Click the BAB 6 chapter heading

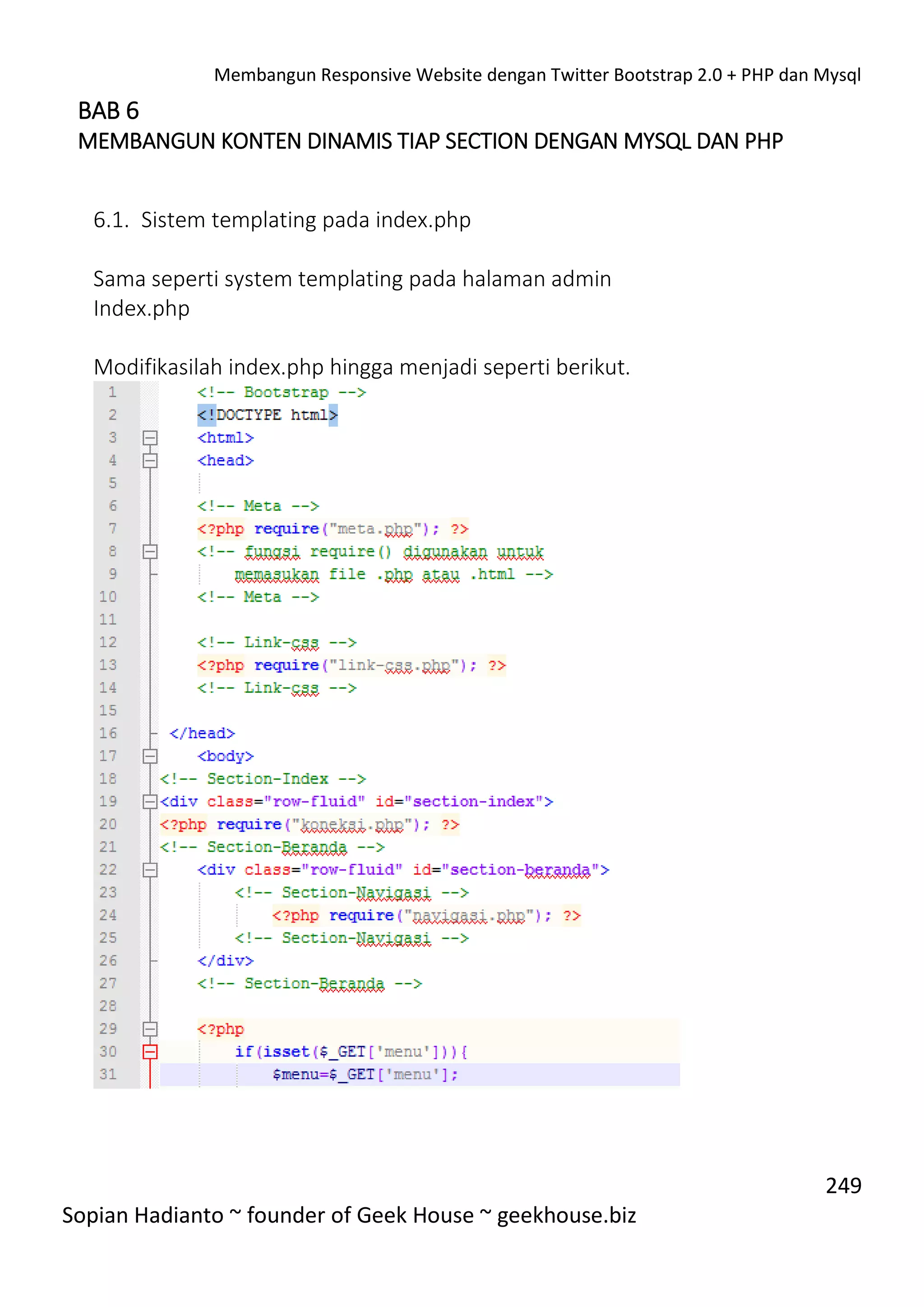[109, 111]
